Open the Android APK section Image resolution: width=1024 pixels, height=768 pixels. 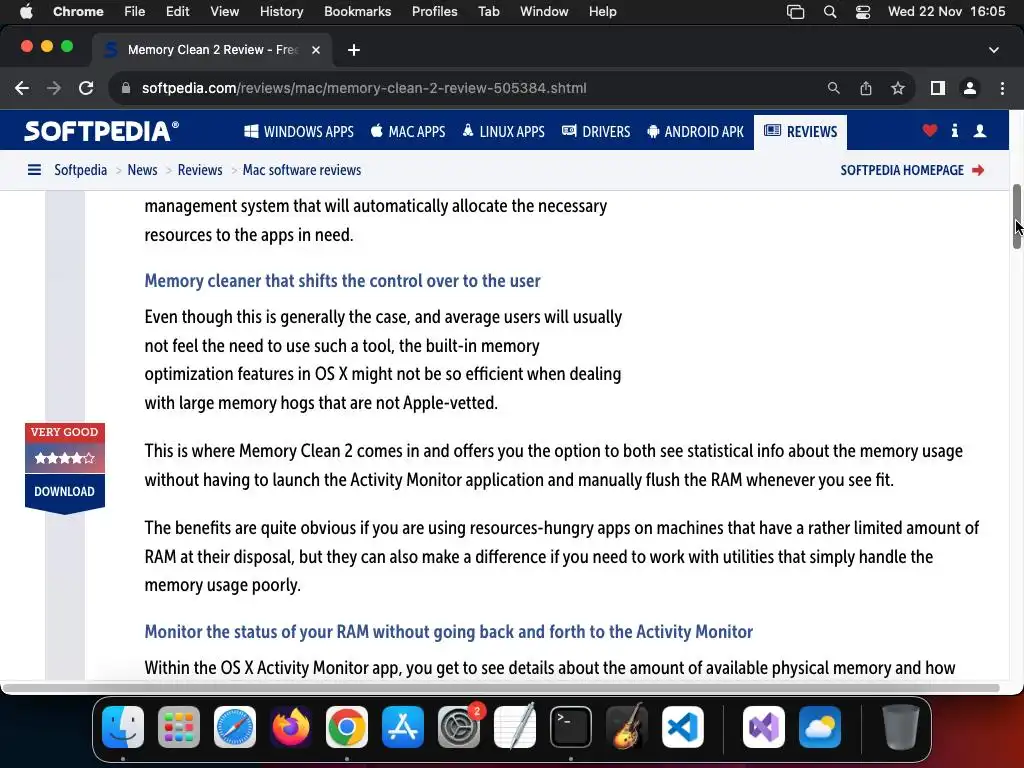point(696,132)
